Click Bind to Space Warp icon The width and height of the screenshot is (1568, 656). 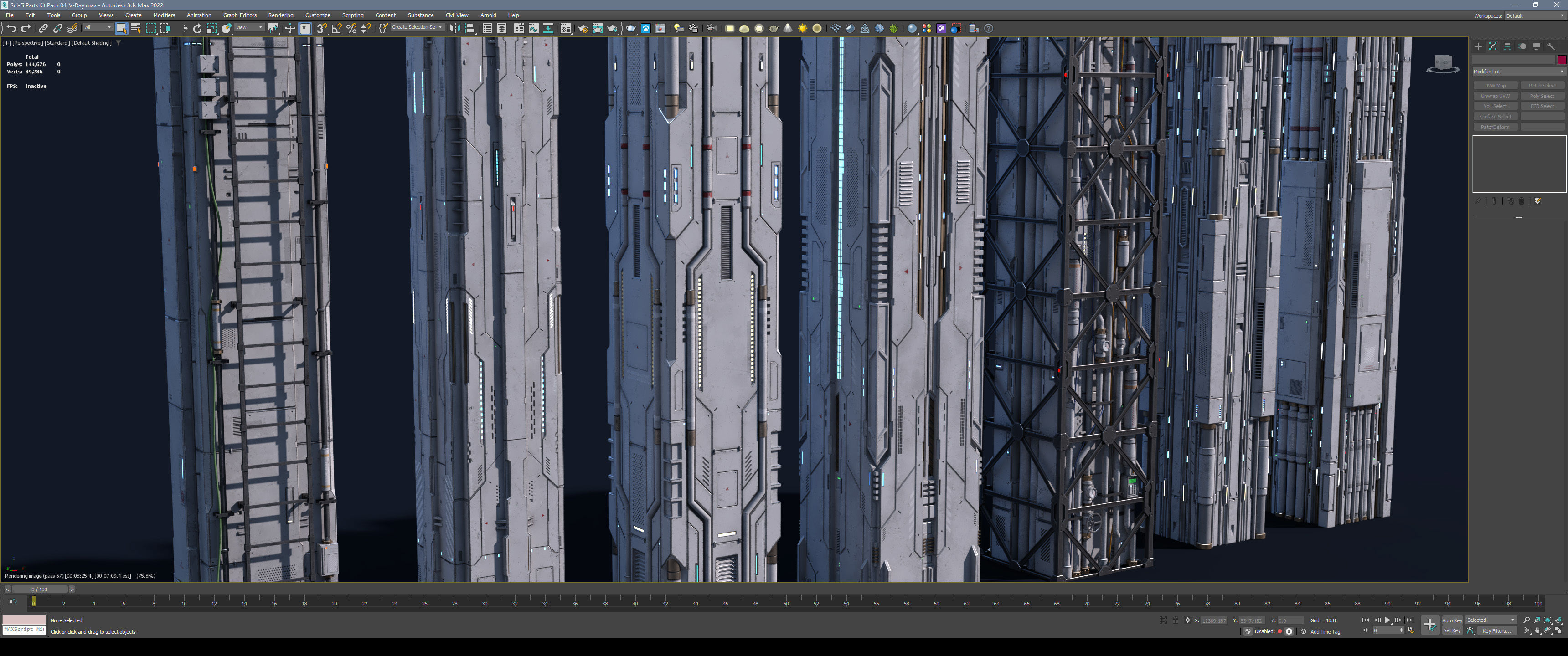point(72,28)
